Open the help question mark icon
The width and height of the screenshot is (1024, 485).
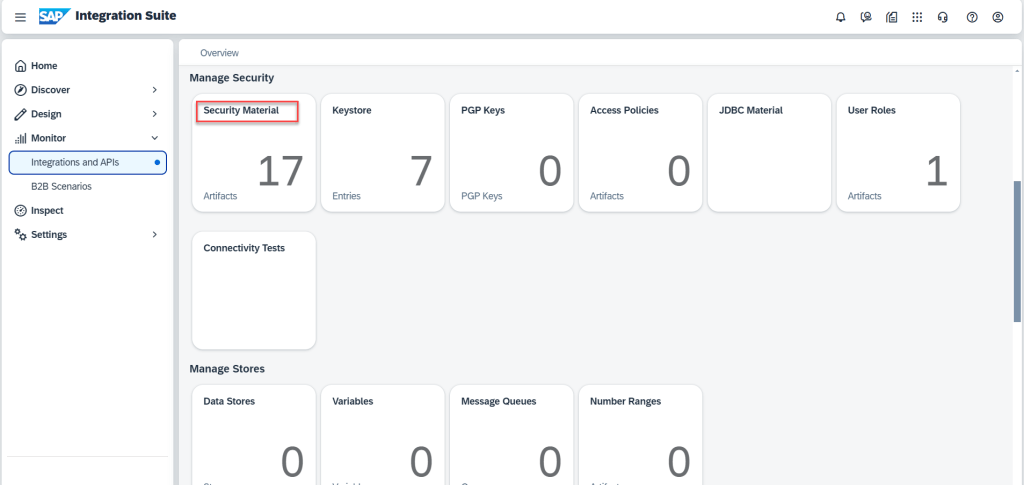(971, 17)
